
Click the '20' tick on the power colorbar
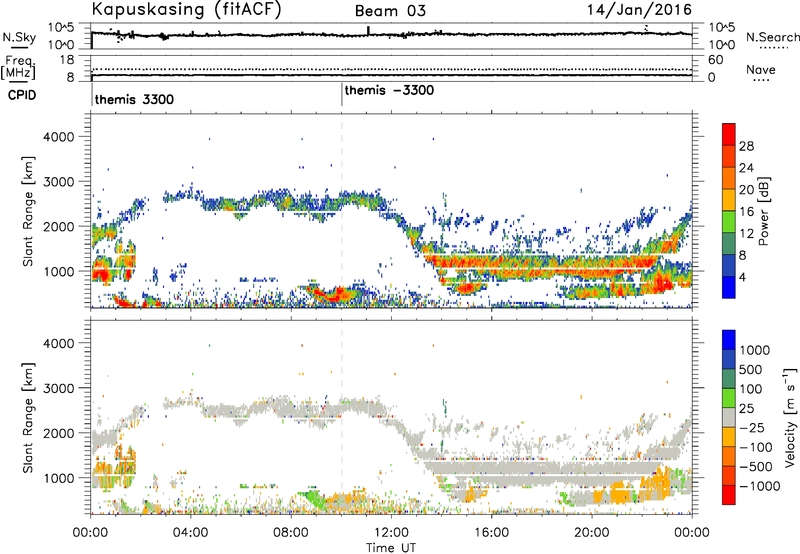[746, 190]
